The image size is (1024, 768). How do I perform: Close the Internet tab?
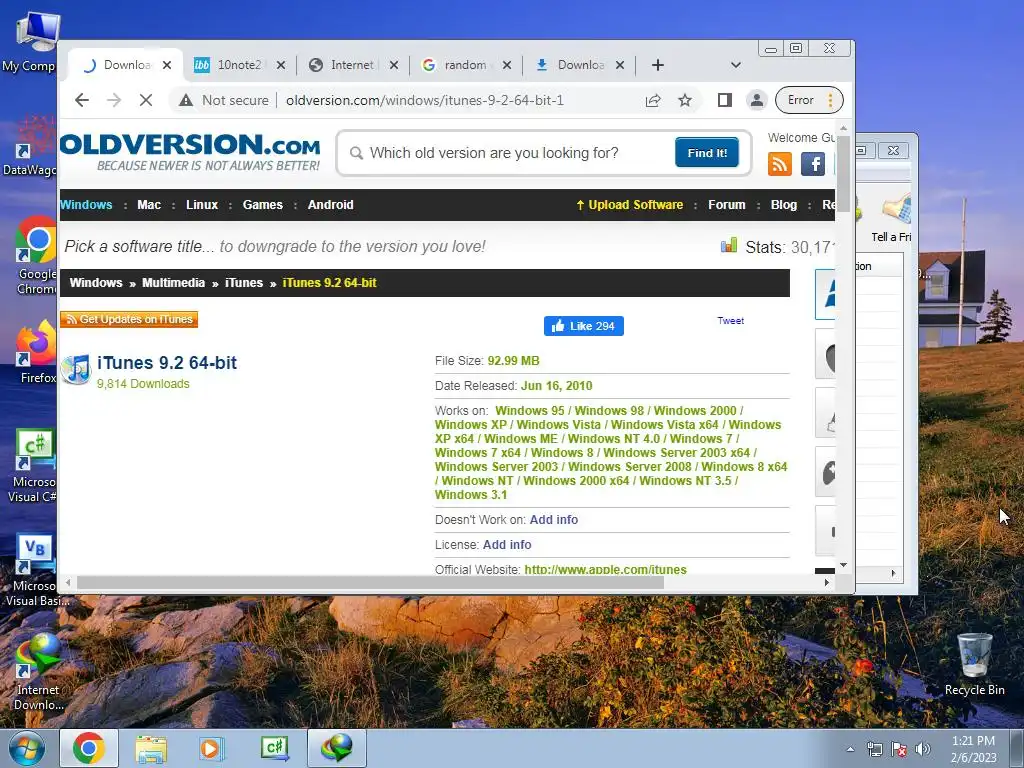point(394,65)
